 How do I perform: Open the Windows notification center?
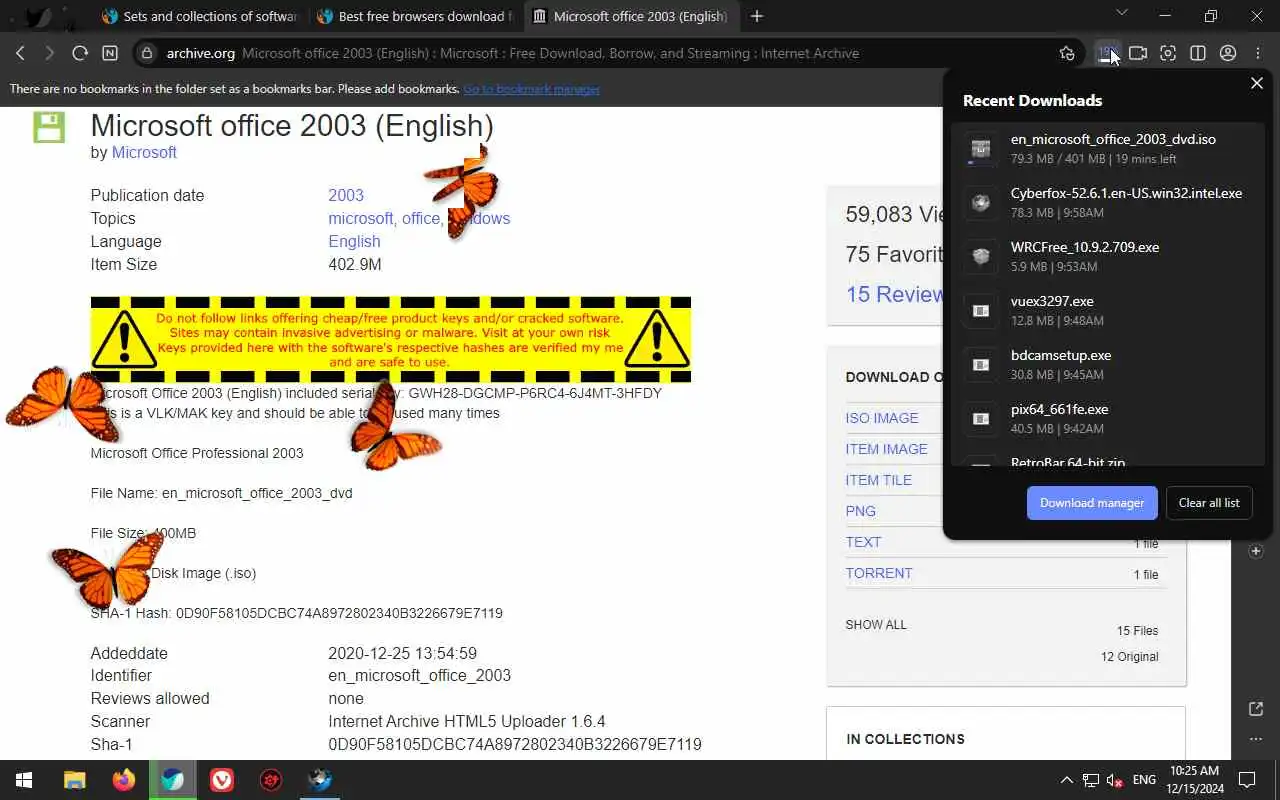(1247, 780)
